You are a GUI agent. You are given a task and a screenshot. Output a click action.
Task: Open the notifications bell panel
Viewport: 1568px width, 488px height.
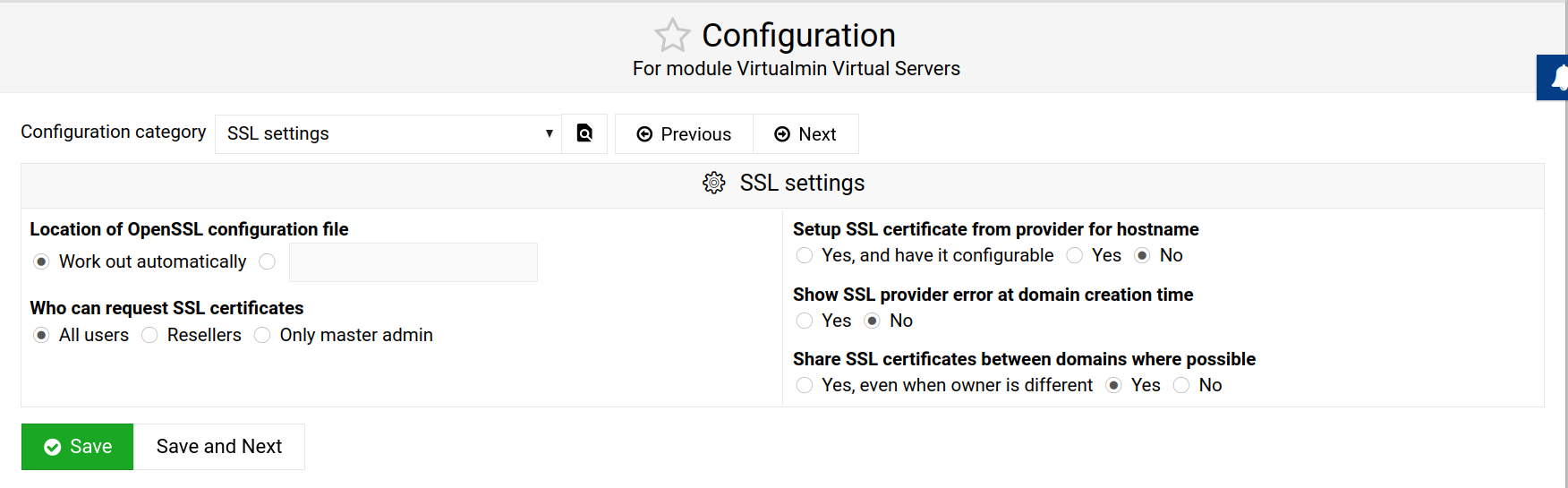pyautogui.click(x=1557, y=78)
